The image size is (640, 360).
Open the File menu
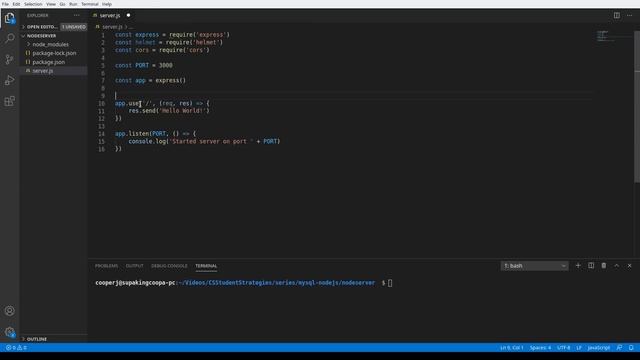(x=5, y=4)
